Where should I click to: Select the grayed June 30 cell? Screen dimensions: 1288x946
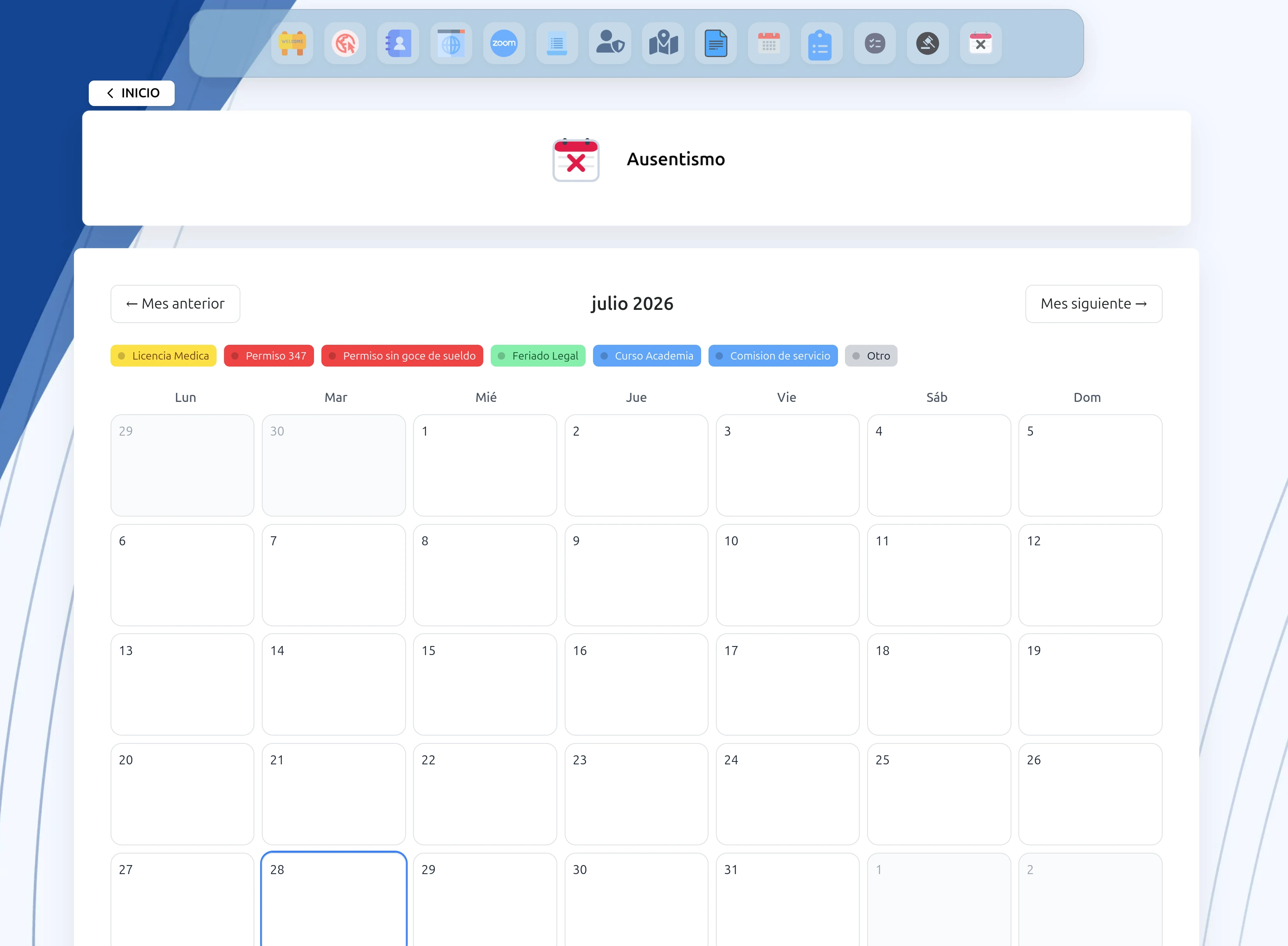pyautogui.click(x=334, y=466)
